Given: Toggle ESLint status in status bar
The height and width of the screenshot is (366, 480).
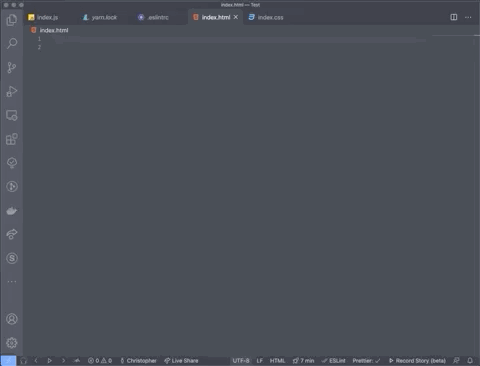Looking at the screenshot, I should tap(333, 361).
